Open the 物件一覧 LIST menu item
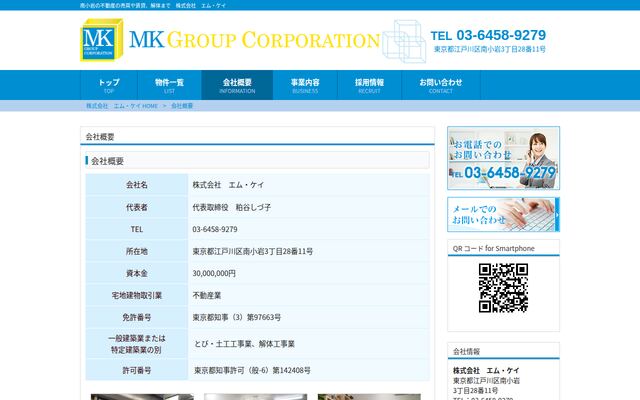Image resolution: width=640 pixels, height=400 pixels. (x=169, y=85)
